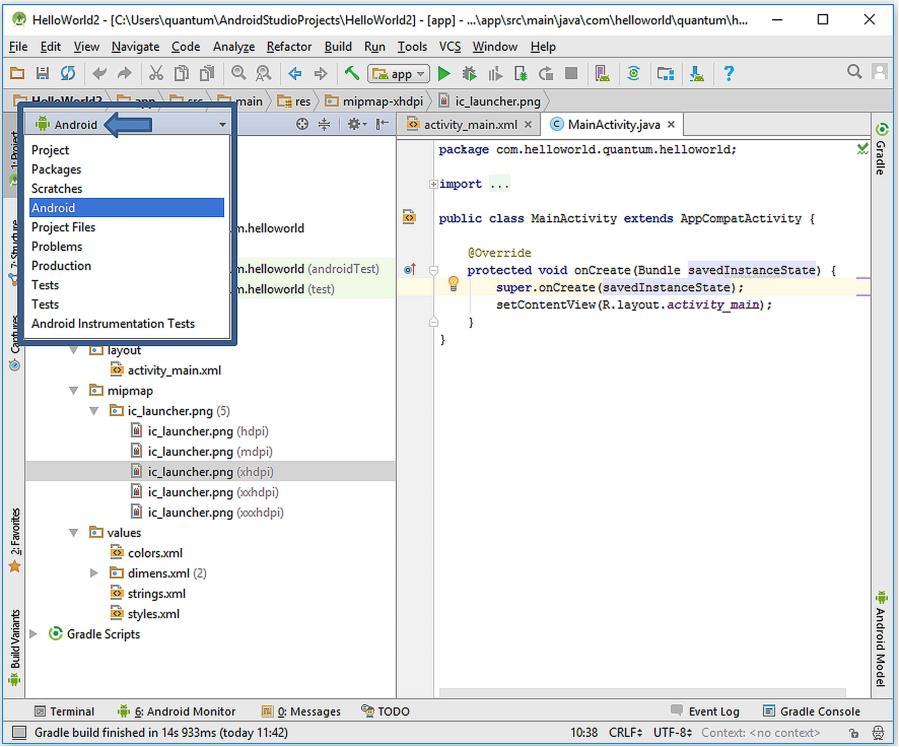The height and width of the screenshot is (747, 899).
Task: Click the Cut scissors icon
Action: point(156,73)
